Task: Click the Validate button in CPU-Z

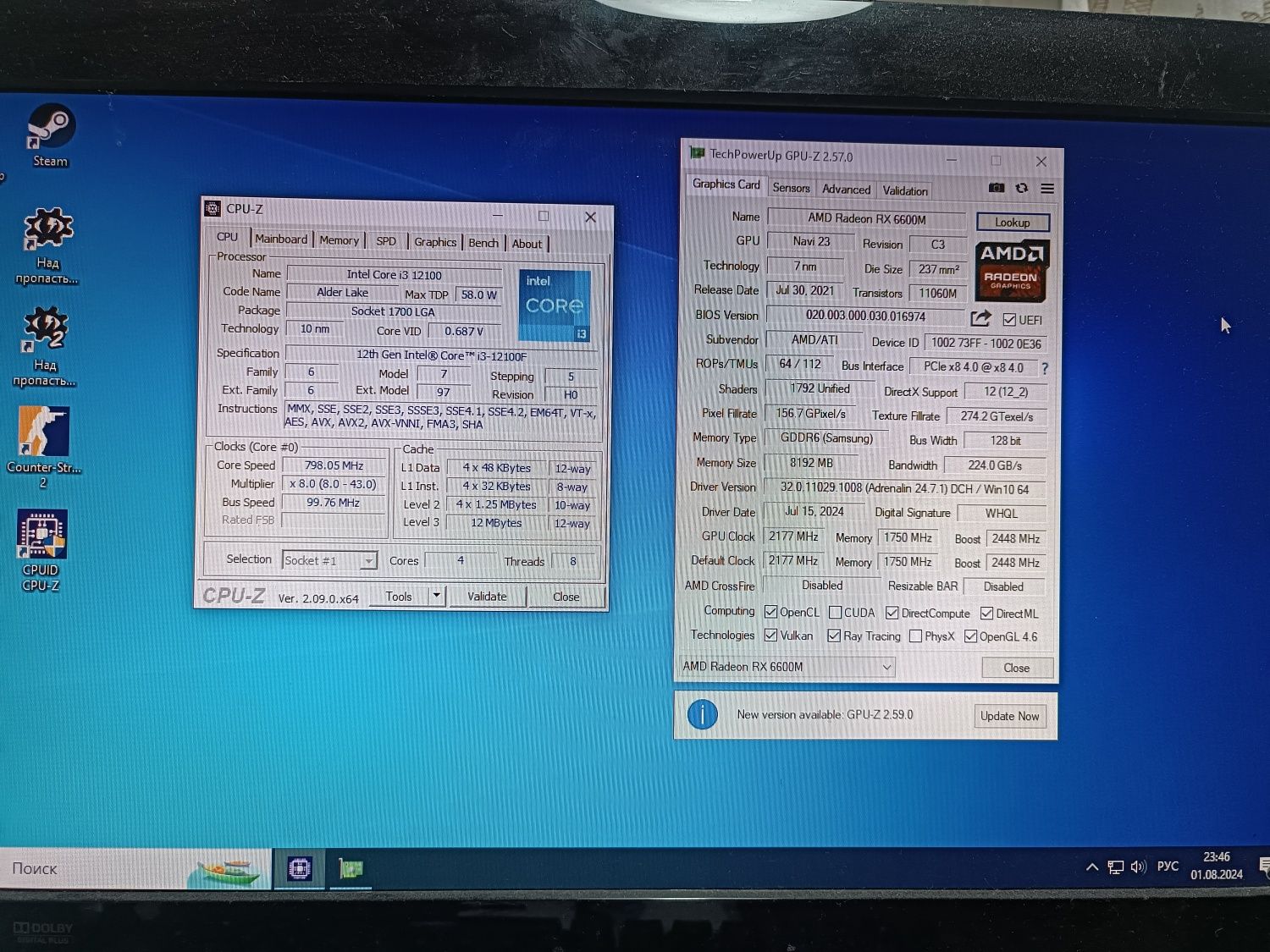Action: [x=487, y=597]
